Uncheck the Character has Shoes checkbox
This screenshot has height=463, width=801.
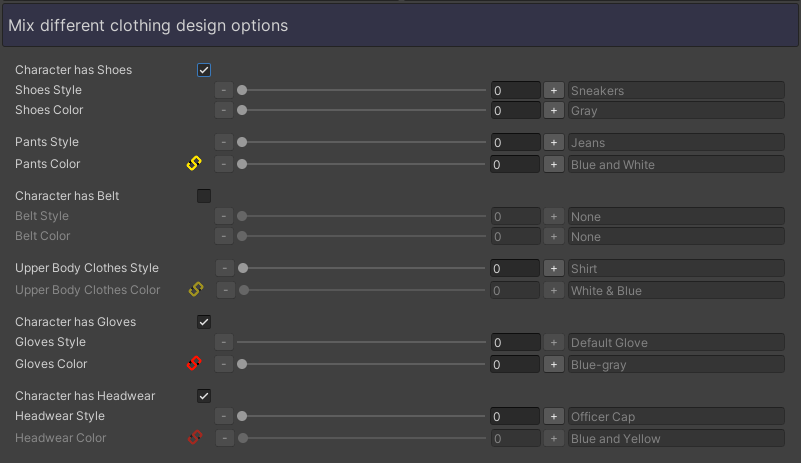(x=204, y=70)
